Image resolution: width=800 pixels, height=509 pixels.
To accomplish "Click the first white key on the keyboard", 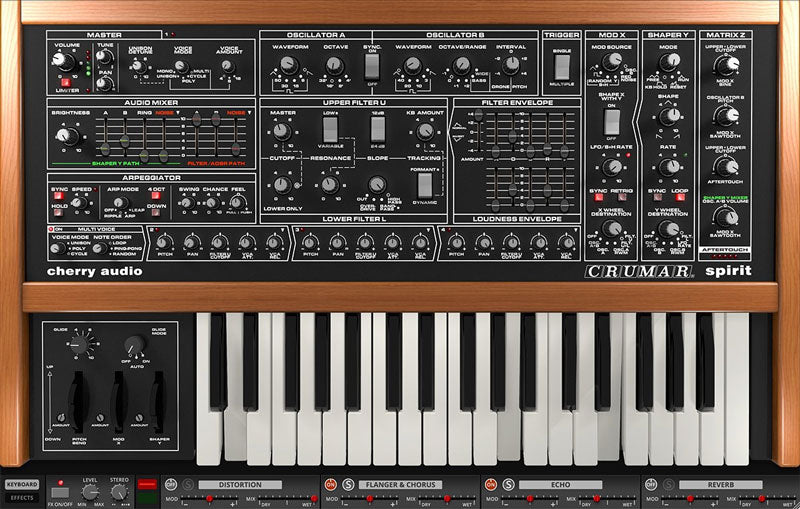I will click(209, 389).
